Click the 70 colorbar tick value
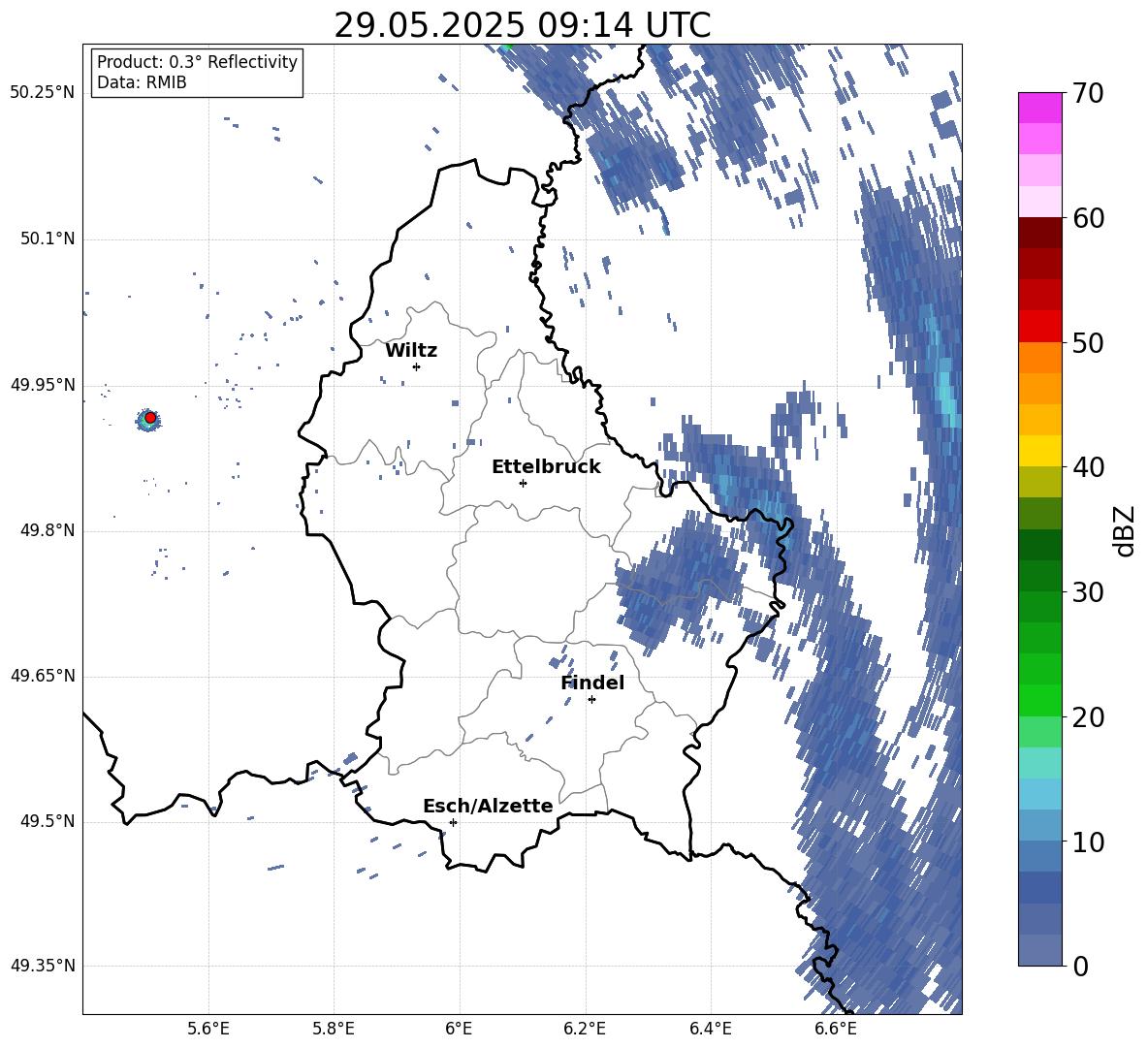The height and width of the screenshot is (1048, 1148). 1088,93
